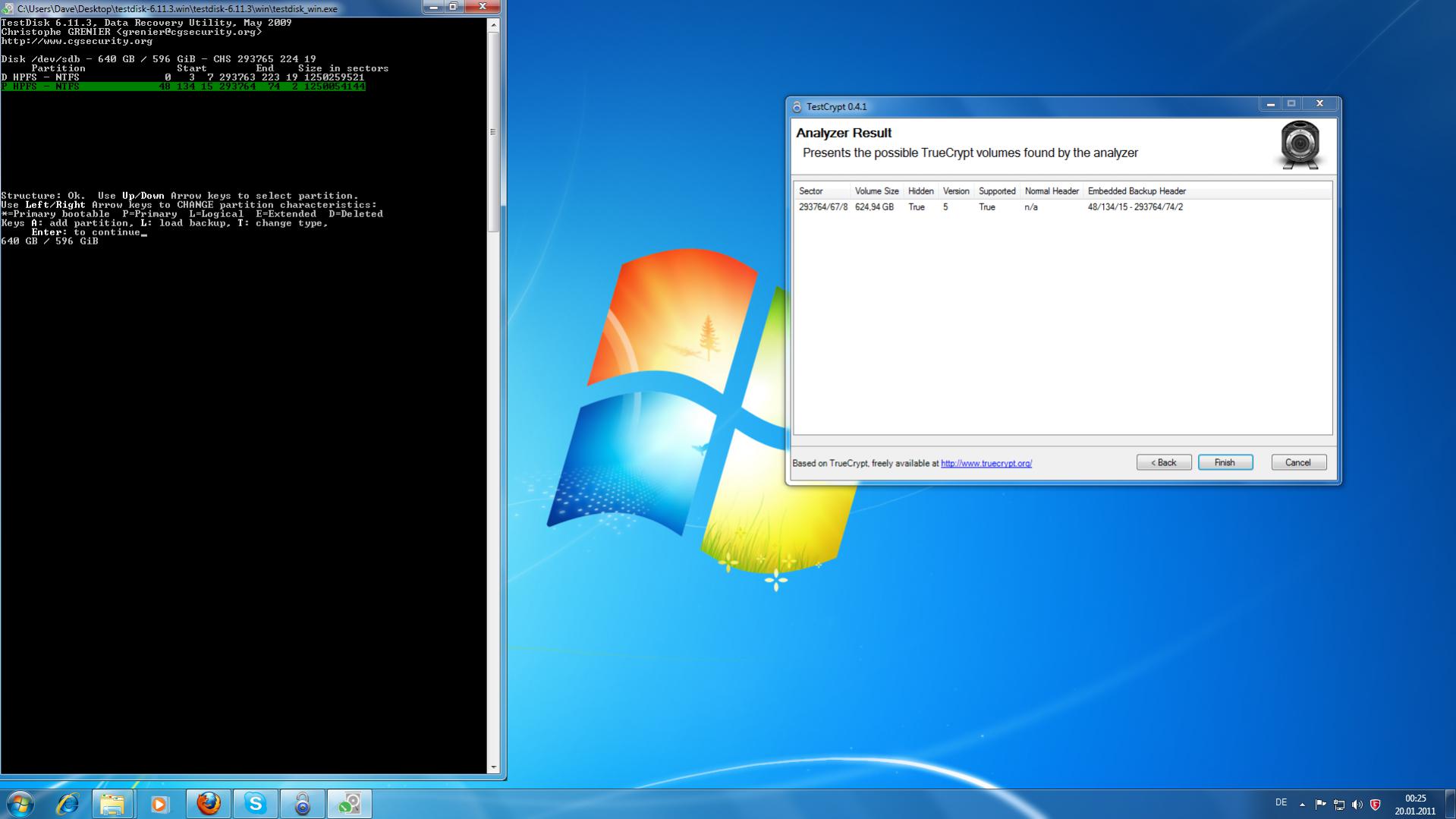The image size is (1456, 819).
Task: Click the TestDisk console scrollbar thumb
Action: click(x=493, y=131)
